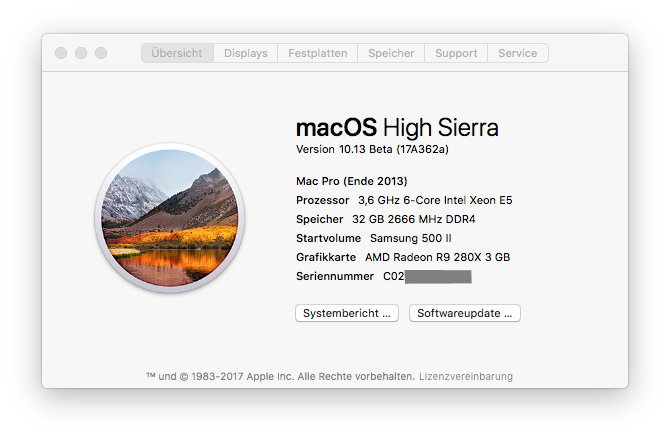The image size is (670, 438).
Task: Click the macOS High Sierra heading
Action: (x=397, y=127)
